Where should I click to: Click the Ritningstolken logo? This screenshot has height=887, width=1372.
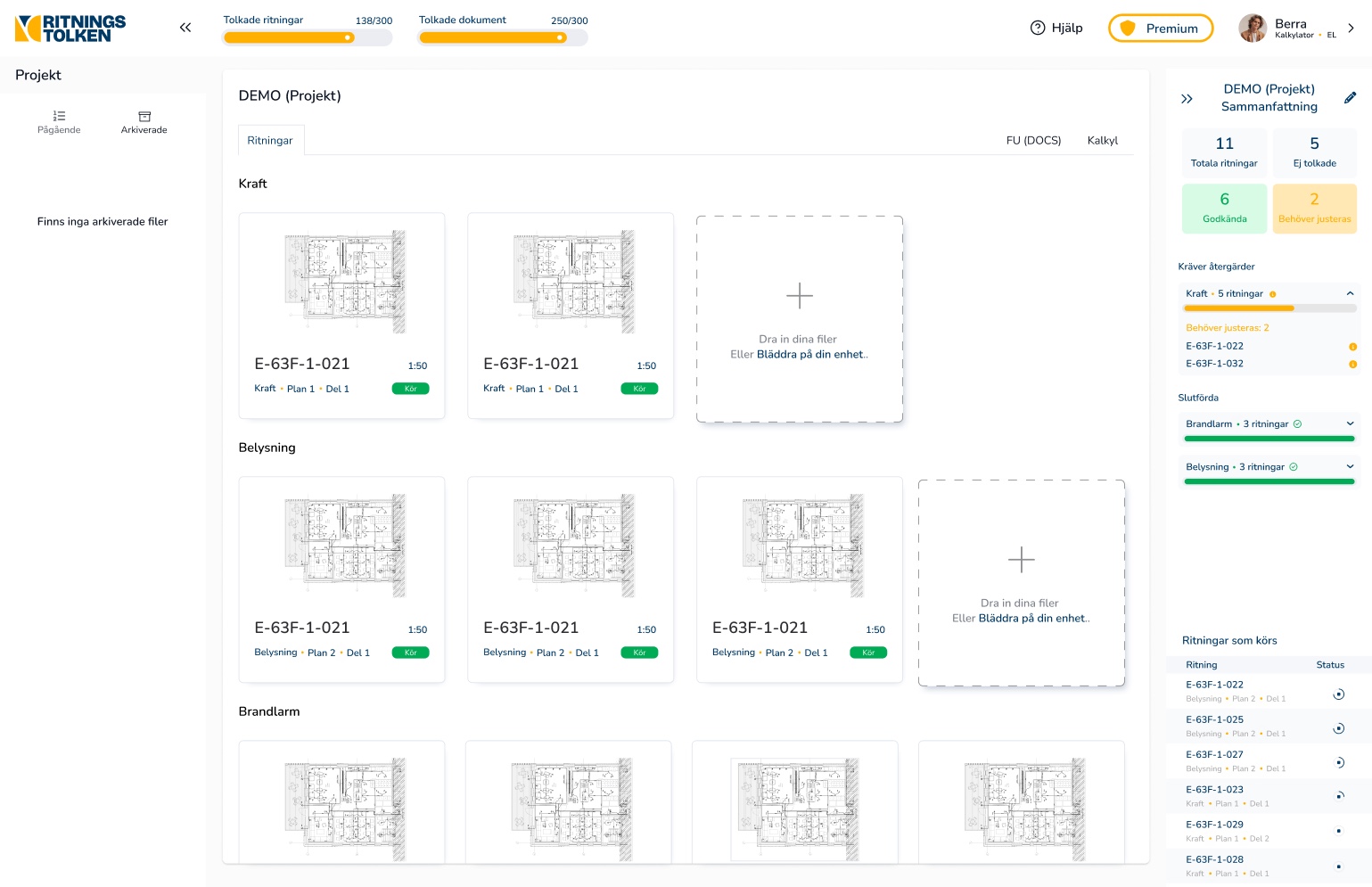tap(70, 29)
